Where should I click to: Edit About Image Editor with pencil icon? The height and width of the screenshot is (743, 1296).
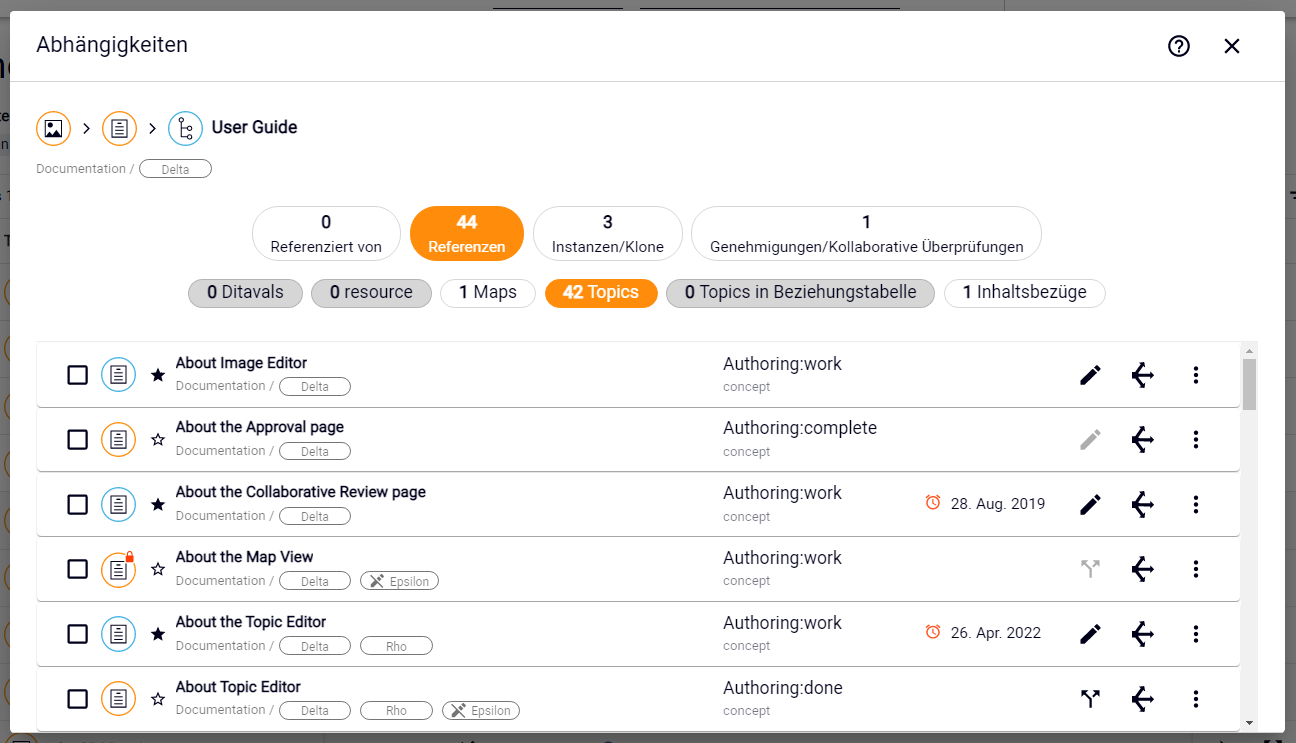pyautogui.click(x=1090, y=375)
